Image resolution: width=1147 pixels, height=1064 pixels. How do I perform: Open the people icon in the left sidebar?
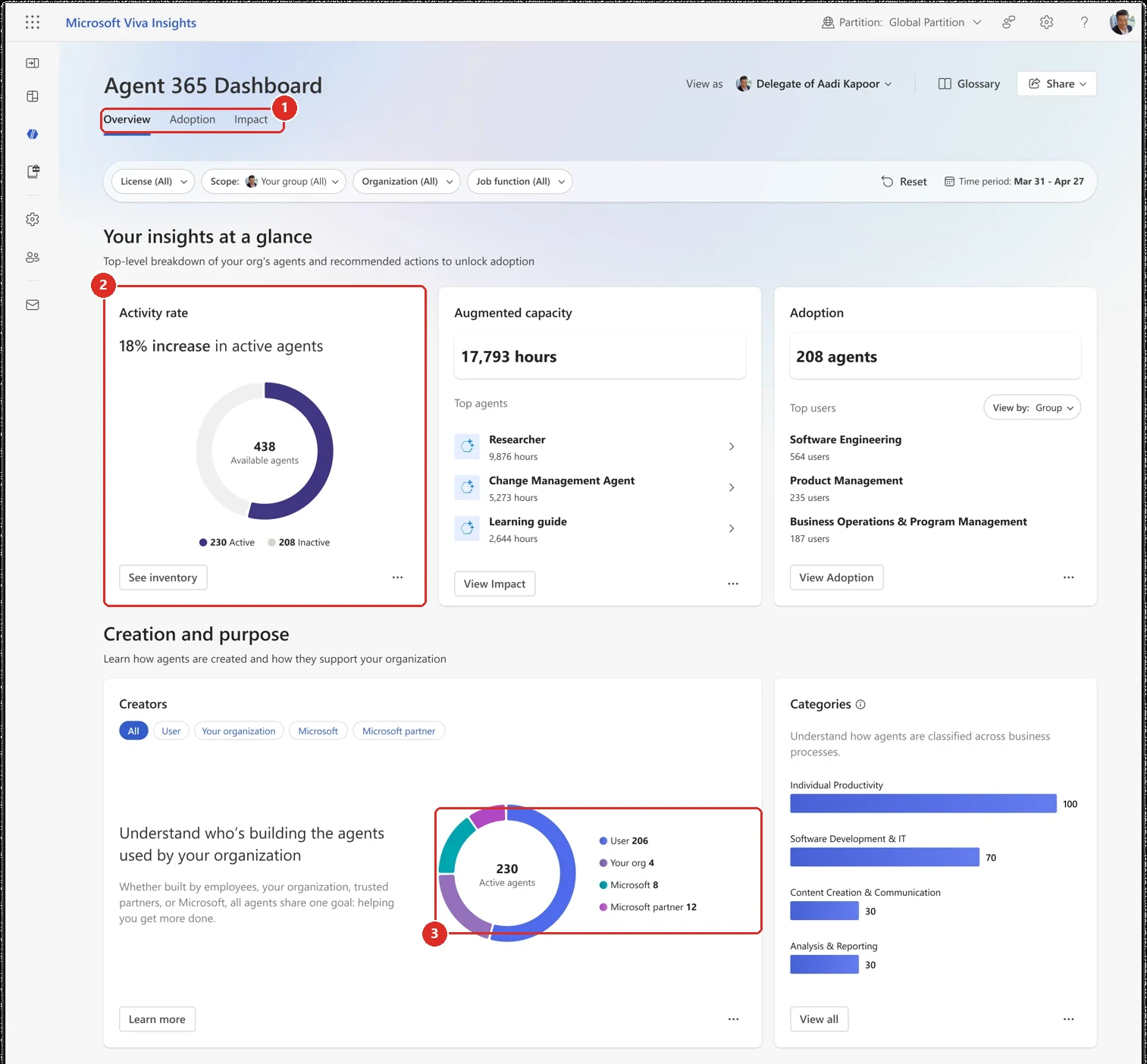click(x=33, y=258)
